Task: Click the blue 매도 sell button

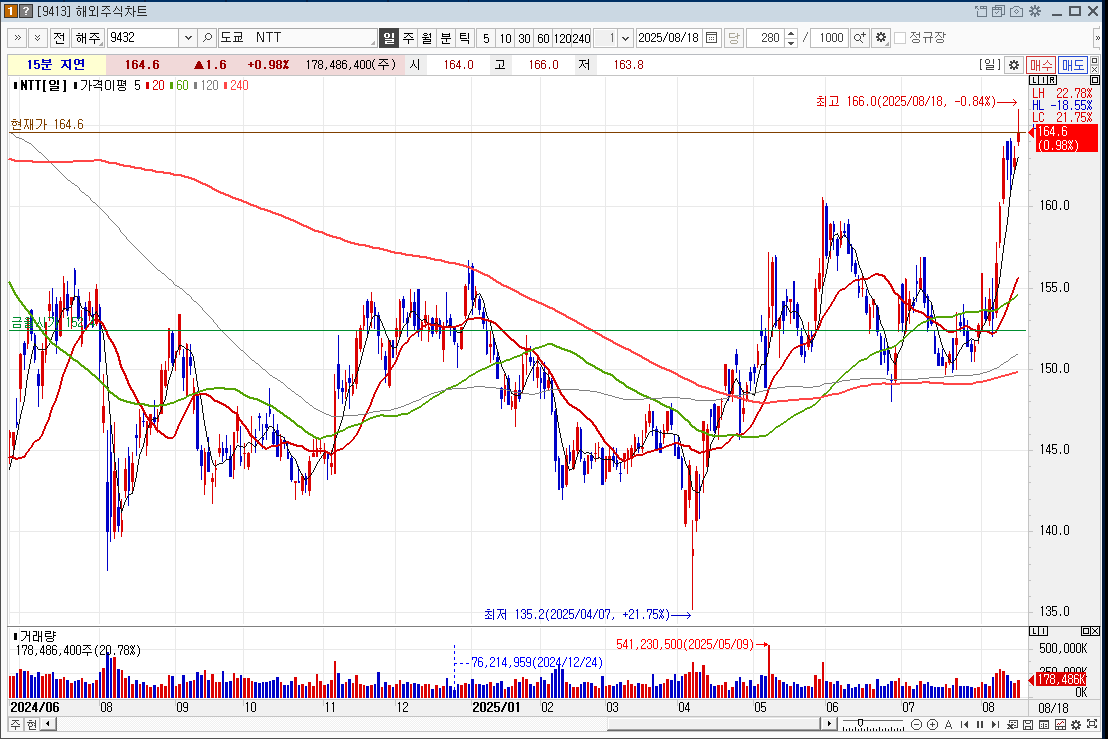Action: click(1073, 65)
